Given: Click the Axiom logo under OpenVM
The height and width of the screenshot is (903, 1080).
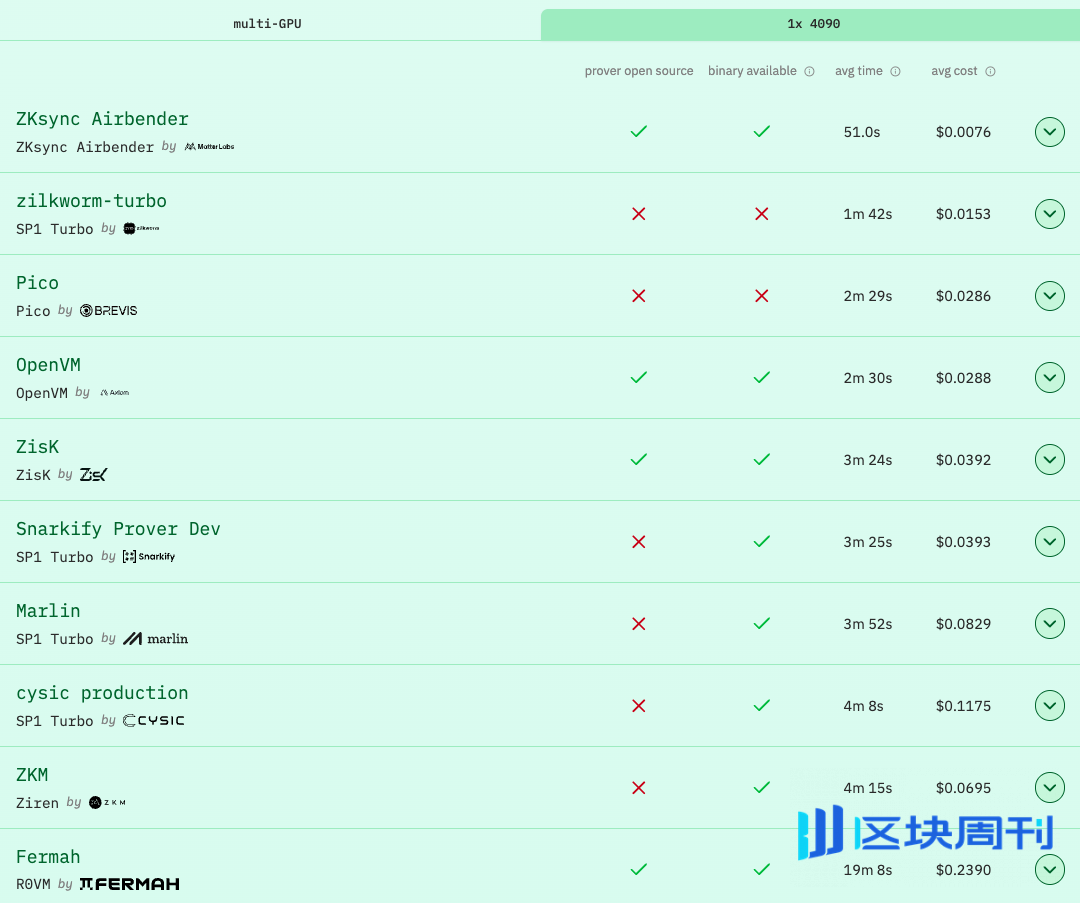Looking at the screenshot, I should point(115,392).
